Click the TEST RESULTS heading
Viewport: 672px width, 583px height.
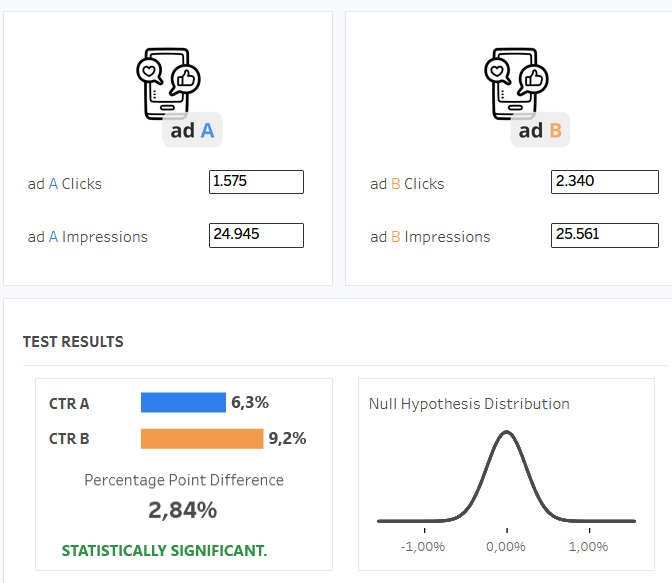pos(73,342)
